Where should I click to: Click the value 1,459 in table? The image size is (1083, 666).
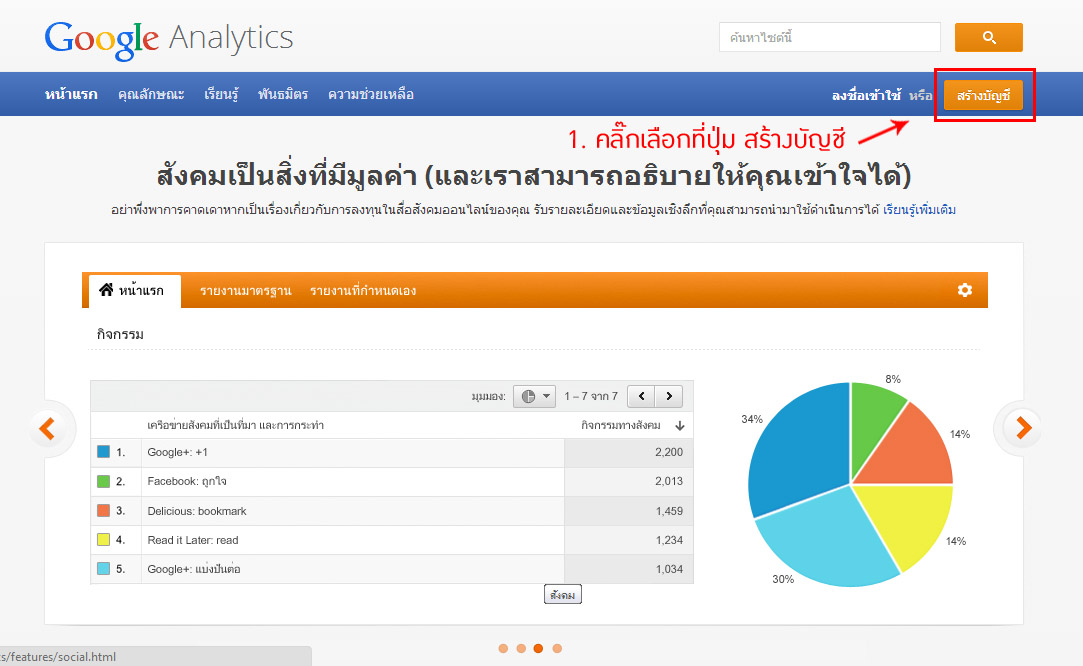tap(669, 511)
